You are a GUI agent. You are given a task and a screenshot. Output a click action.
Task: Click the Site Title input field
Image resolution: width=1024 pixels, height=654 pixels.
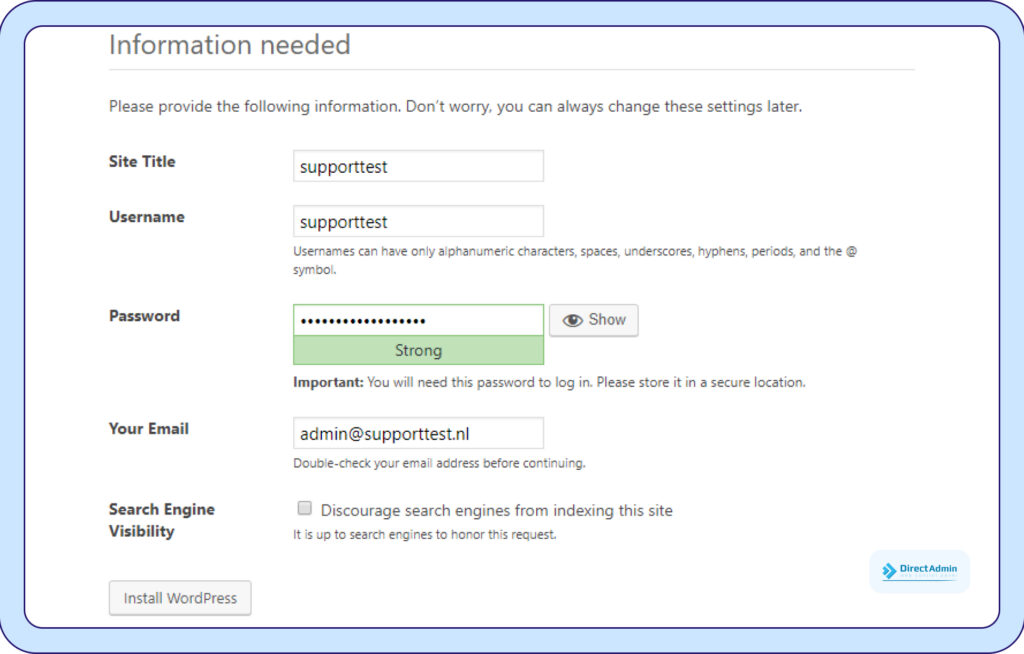[418, 166]
